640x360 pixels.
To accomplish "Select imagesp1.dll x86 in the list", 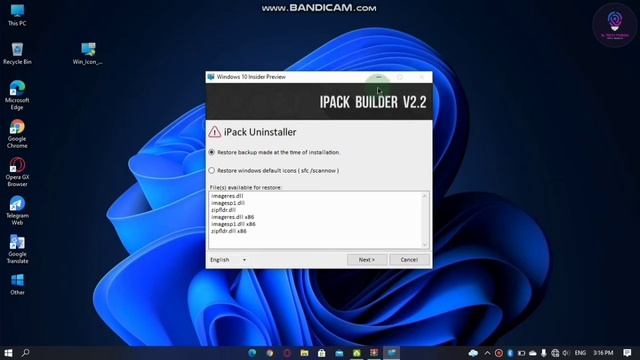I will pos(233,224).
